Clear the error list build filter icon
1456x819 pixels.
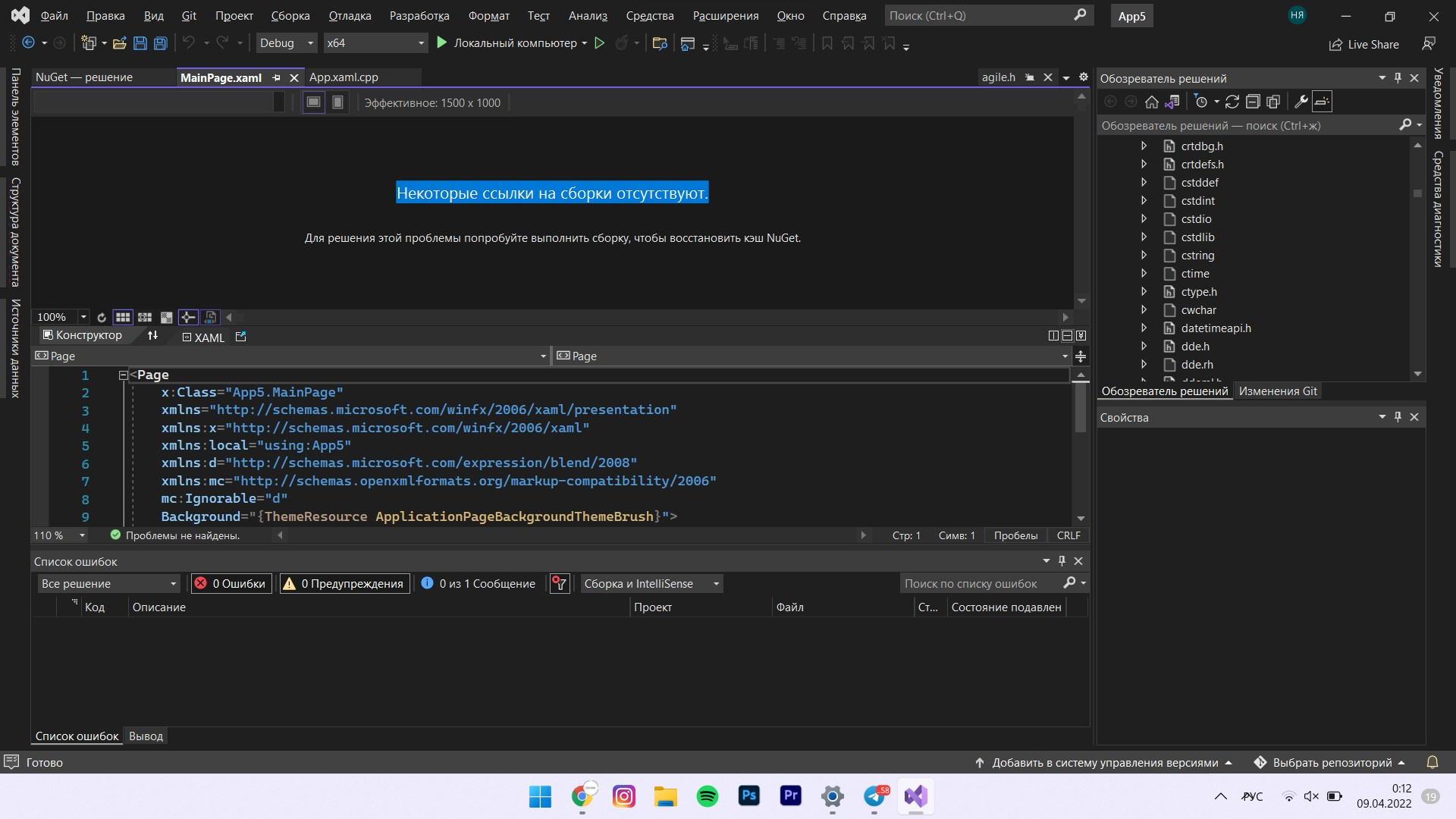pyautogui.click(x=560, y=583)
